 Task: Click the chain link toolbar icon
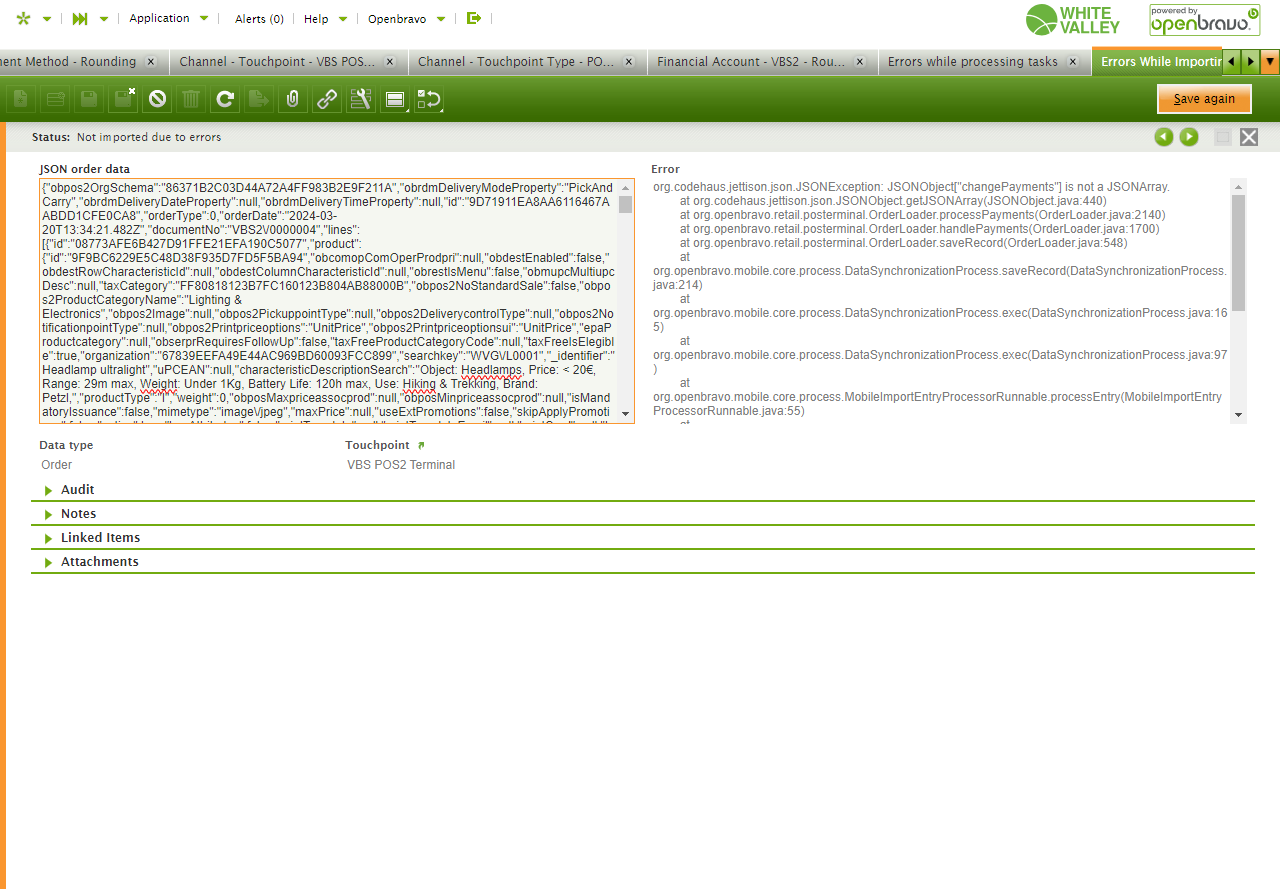326,99
